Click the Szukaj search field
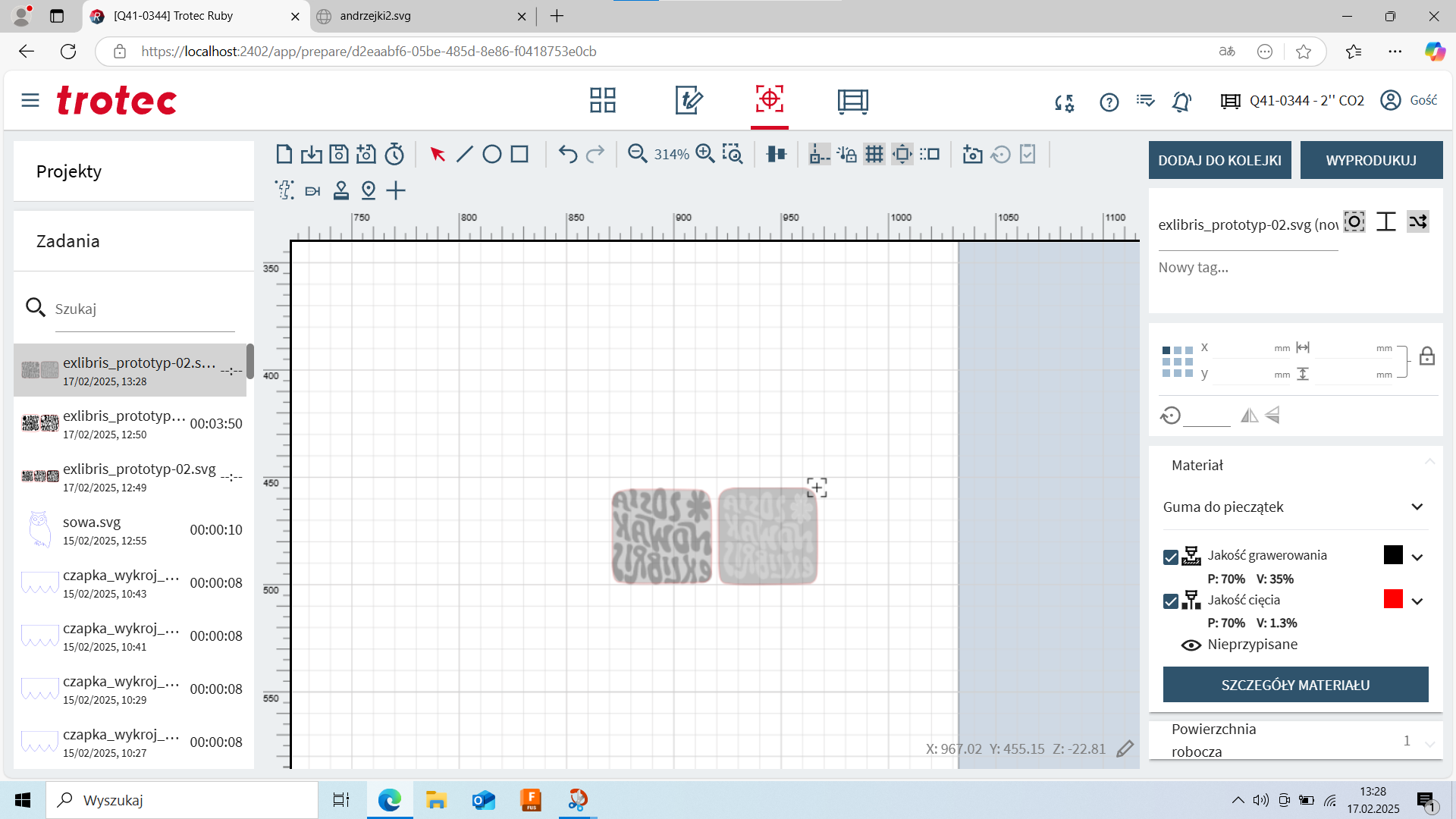 [145, 309]
